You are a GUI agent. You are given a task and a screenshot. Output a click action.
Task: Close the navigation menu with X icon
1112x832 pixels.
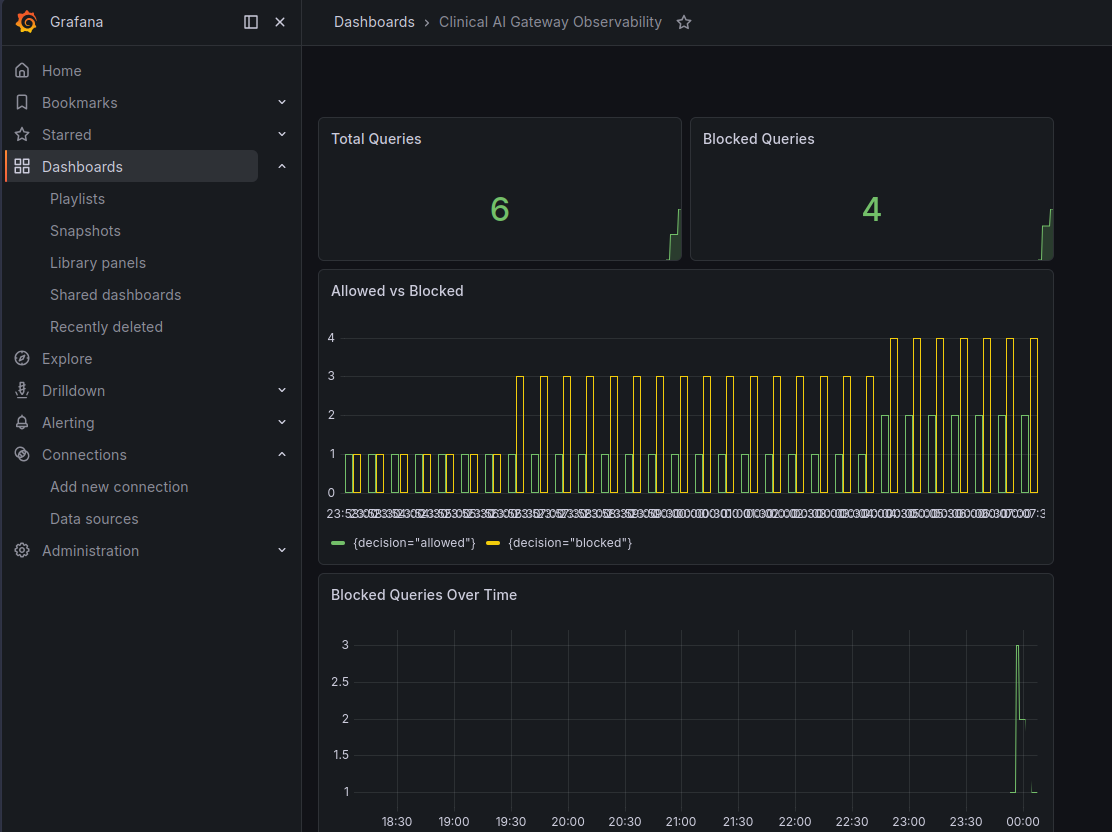click(x=280, y=22)
